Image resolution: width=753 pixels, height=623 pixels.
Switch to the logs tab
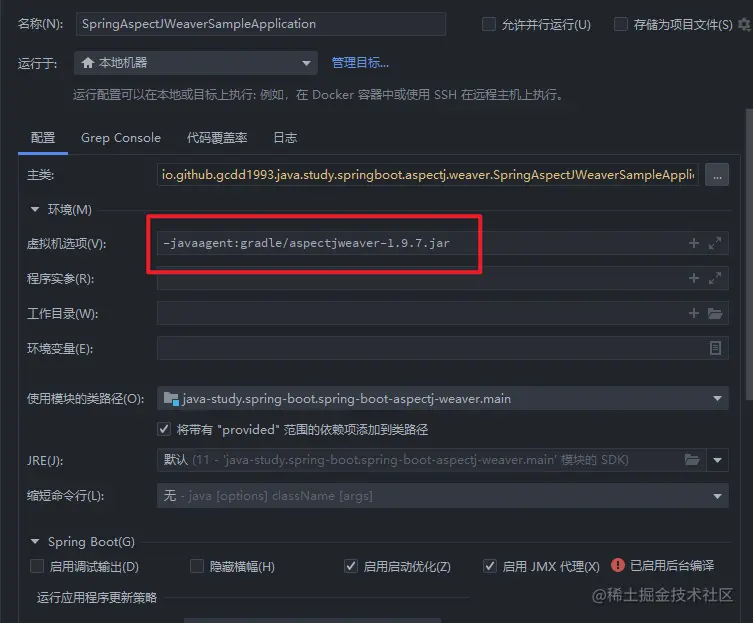(x=285, y=138)
